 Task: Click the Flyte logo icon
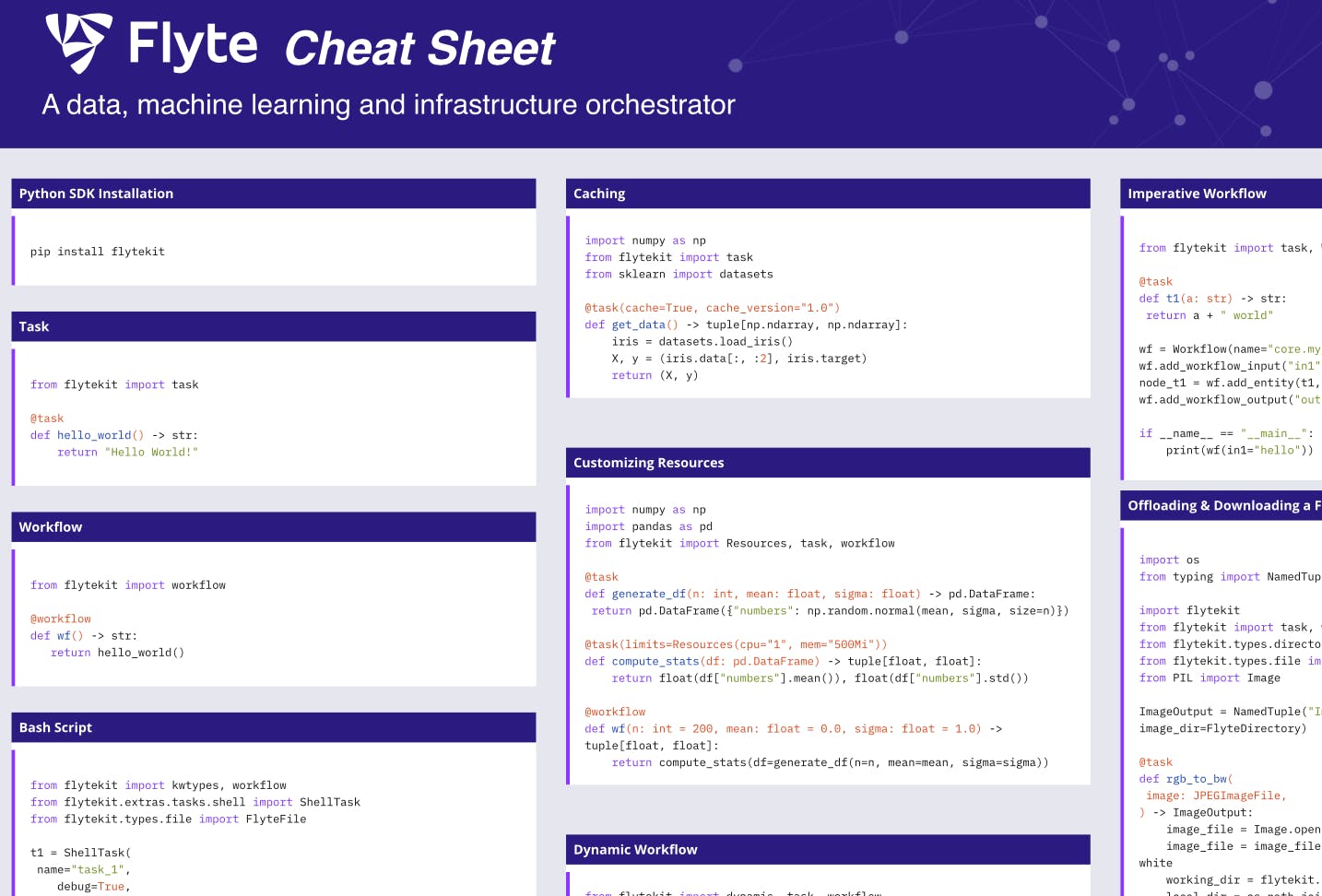pyautogui.click(x=81, y=41)
